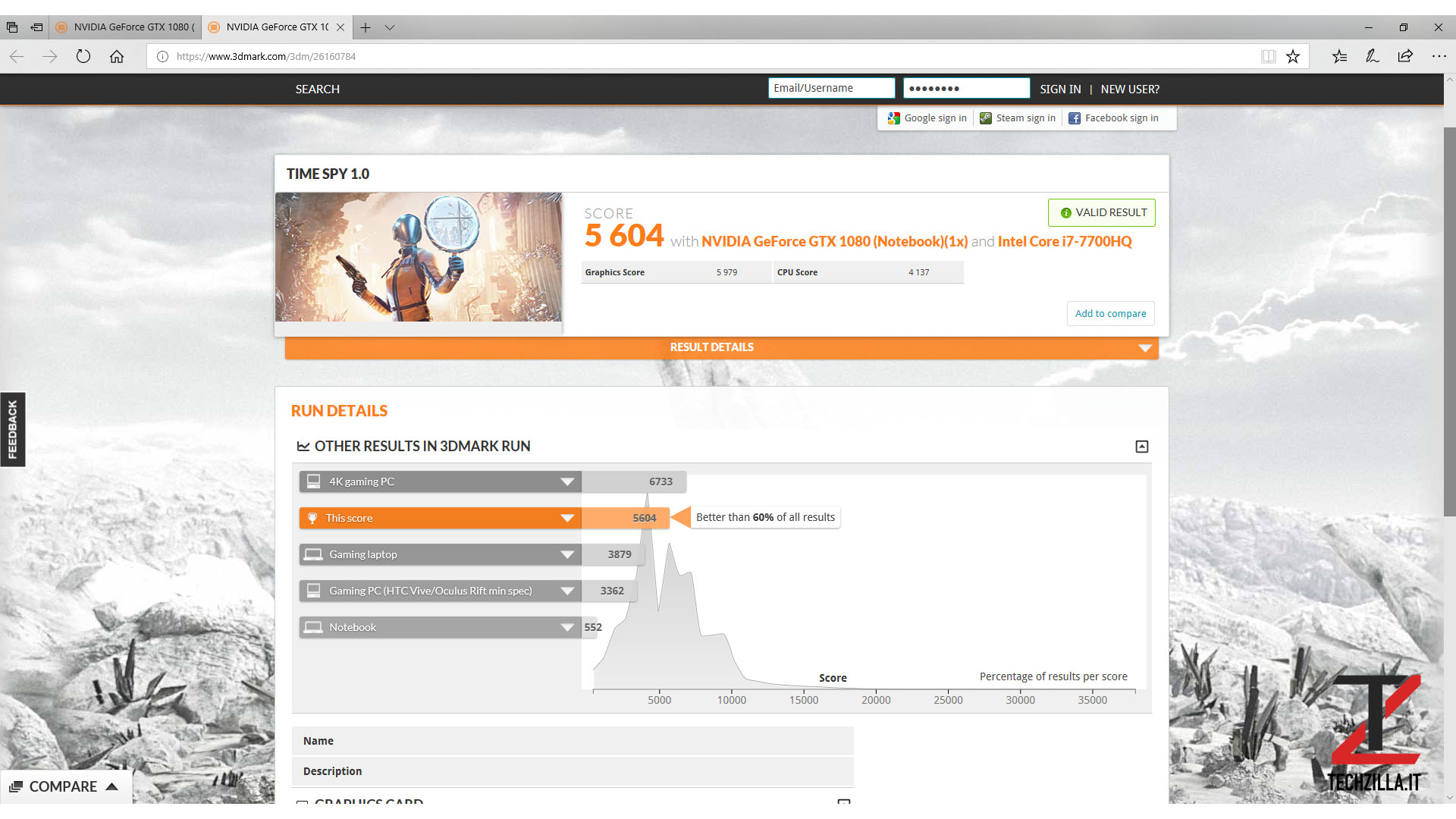Expand the Gaming laptop dropdown

click(567, 554)
